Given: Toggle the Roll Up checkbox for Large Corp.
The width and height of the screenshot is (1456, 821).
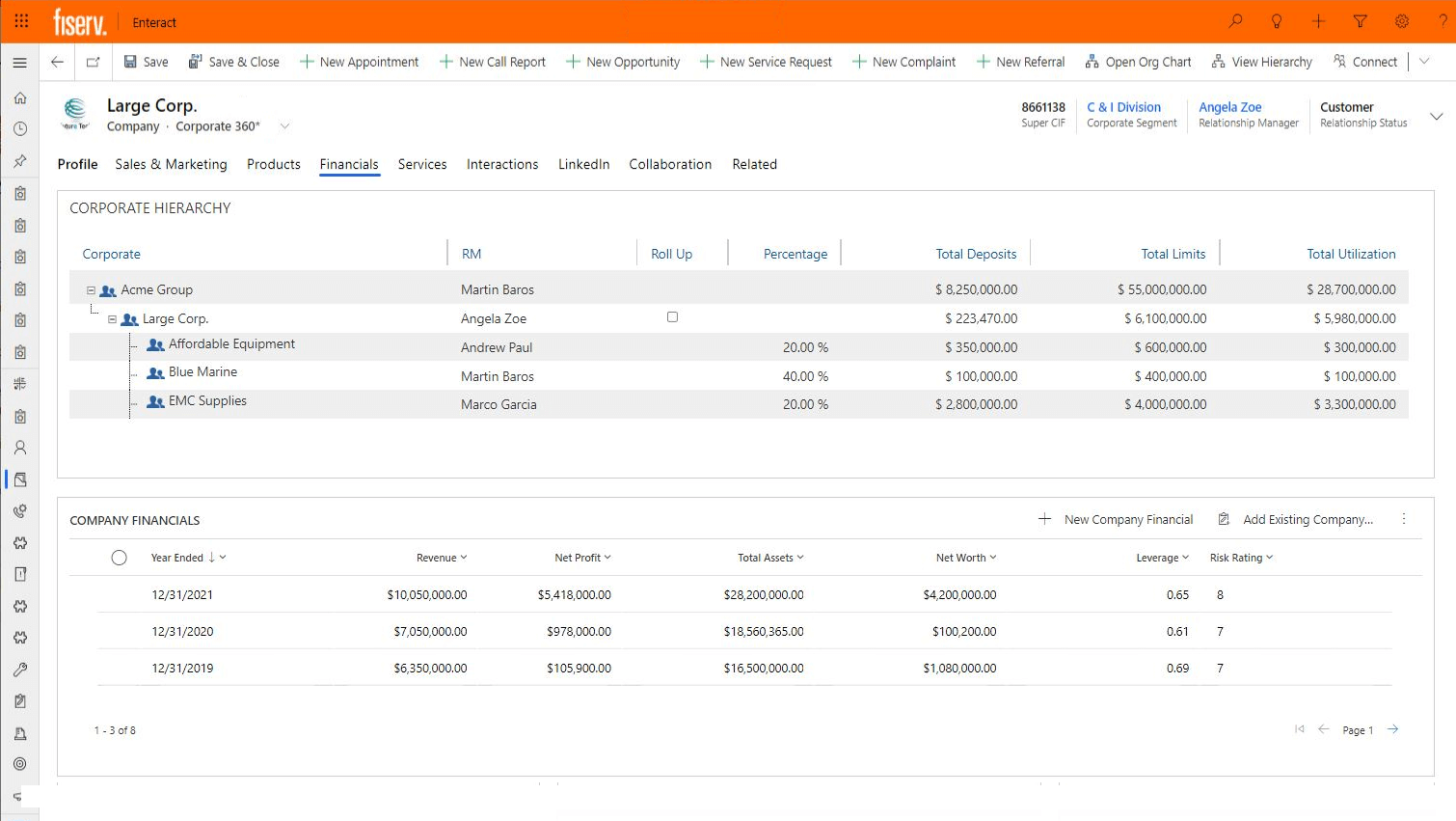Looking at the screenshot, I should pos(672,316).
